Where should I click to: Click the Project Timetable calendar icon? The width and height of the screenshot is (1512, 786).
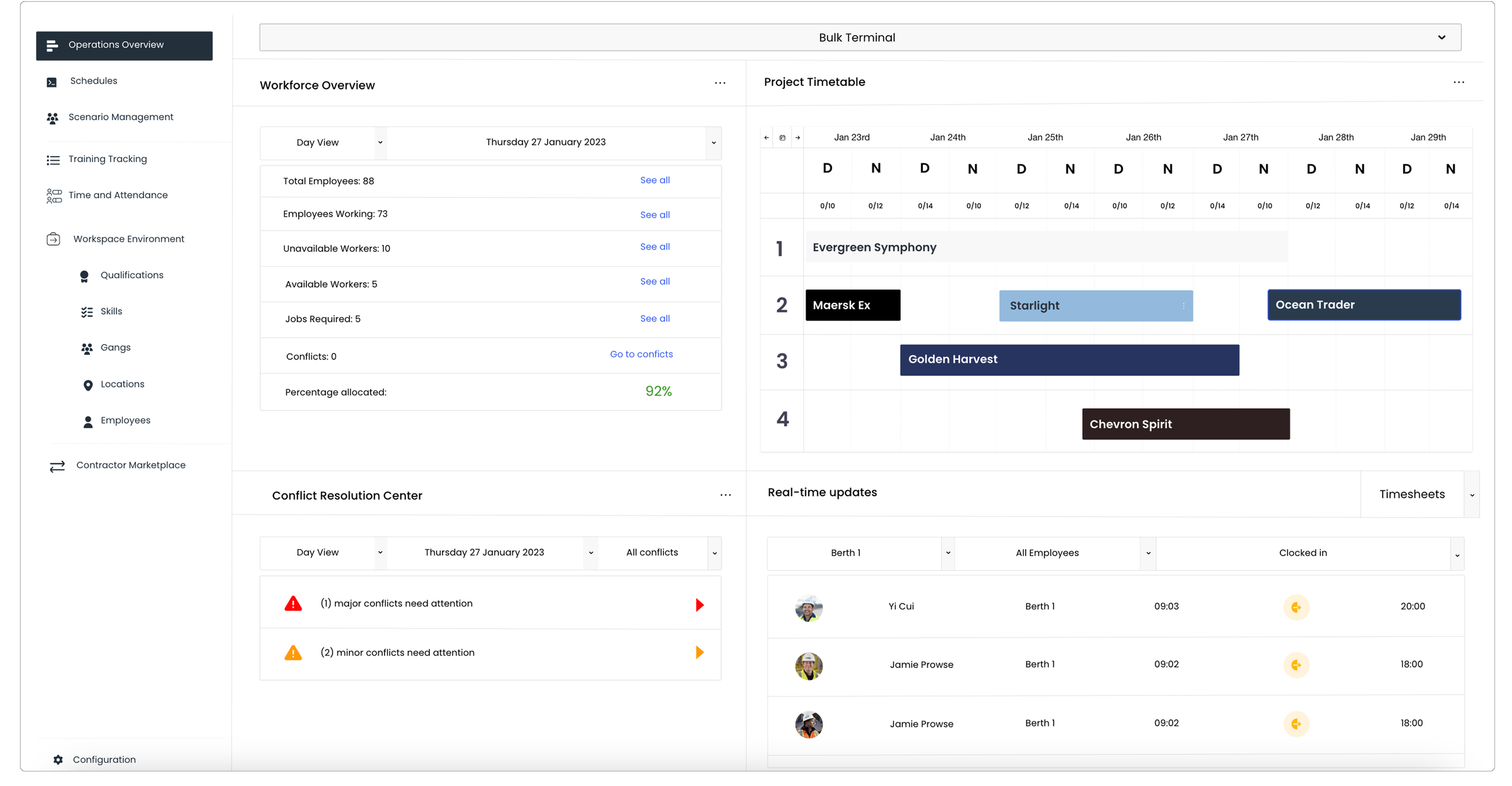click(782, 138)
